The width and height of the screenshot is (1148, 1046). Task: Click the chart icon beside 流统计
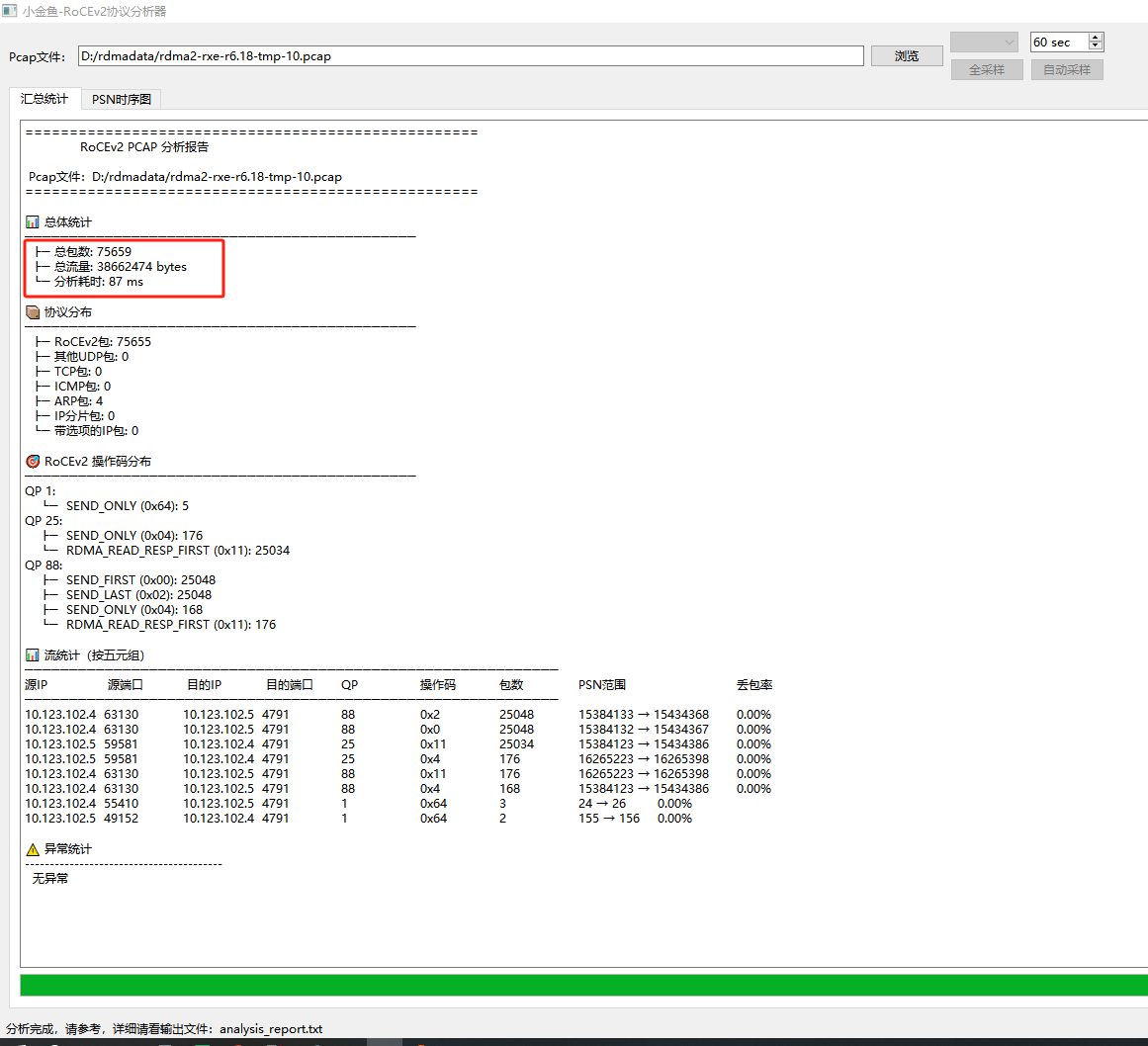click(33, 655)
